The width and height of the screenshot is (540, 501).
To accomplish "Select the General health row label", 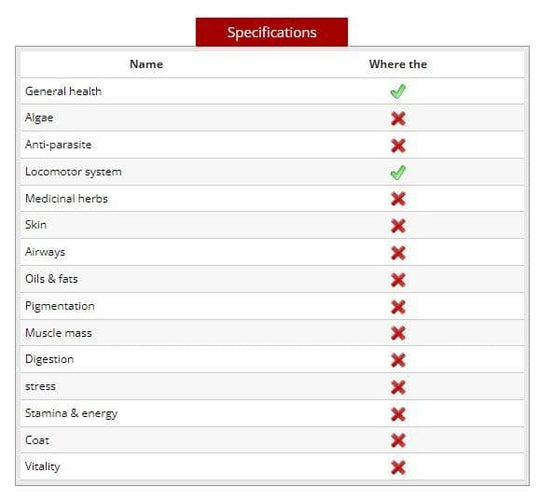I will [x=63, y=91].
